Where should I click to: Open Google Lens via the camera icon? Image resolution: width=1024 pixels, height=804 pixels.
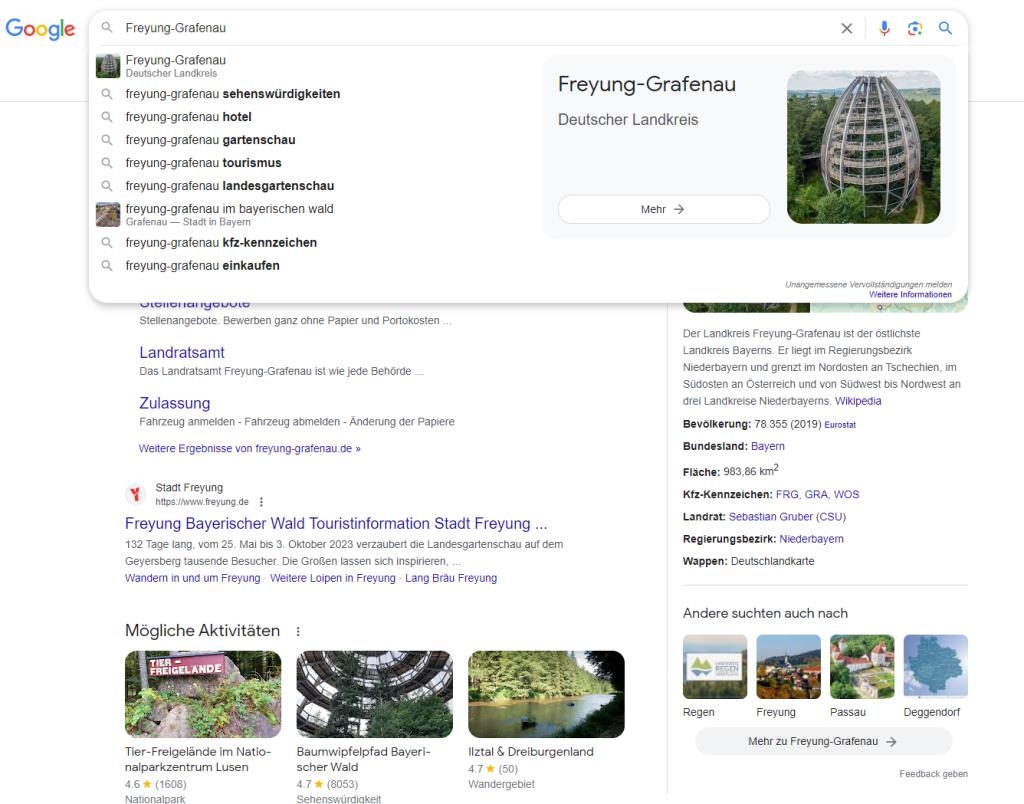point(915,28)
